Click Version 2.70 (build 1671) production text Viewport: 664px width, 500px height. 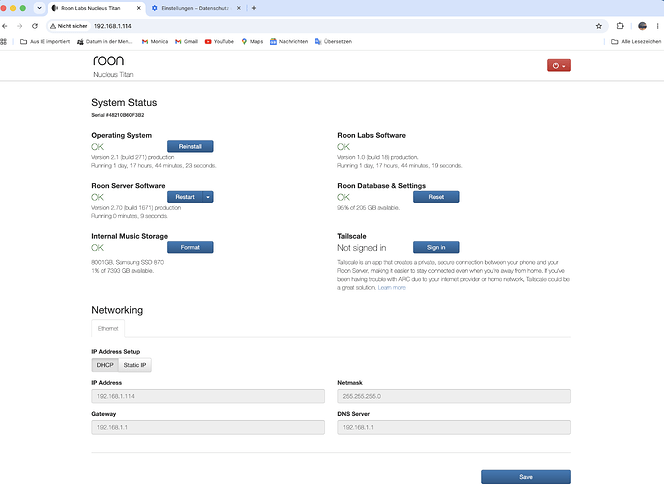click(136, 208)
